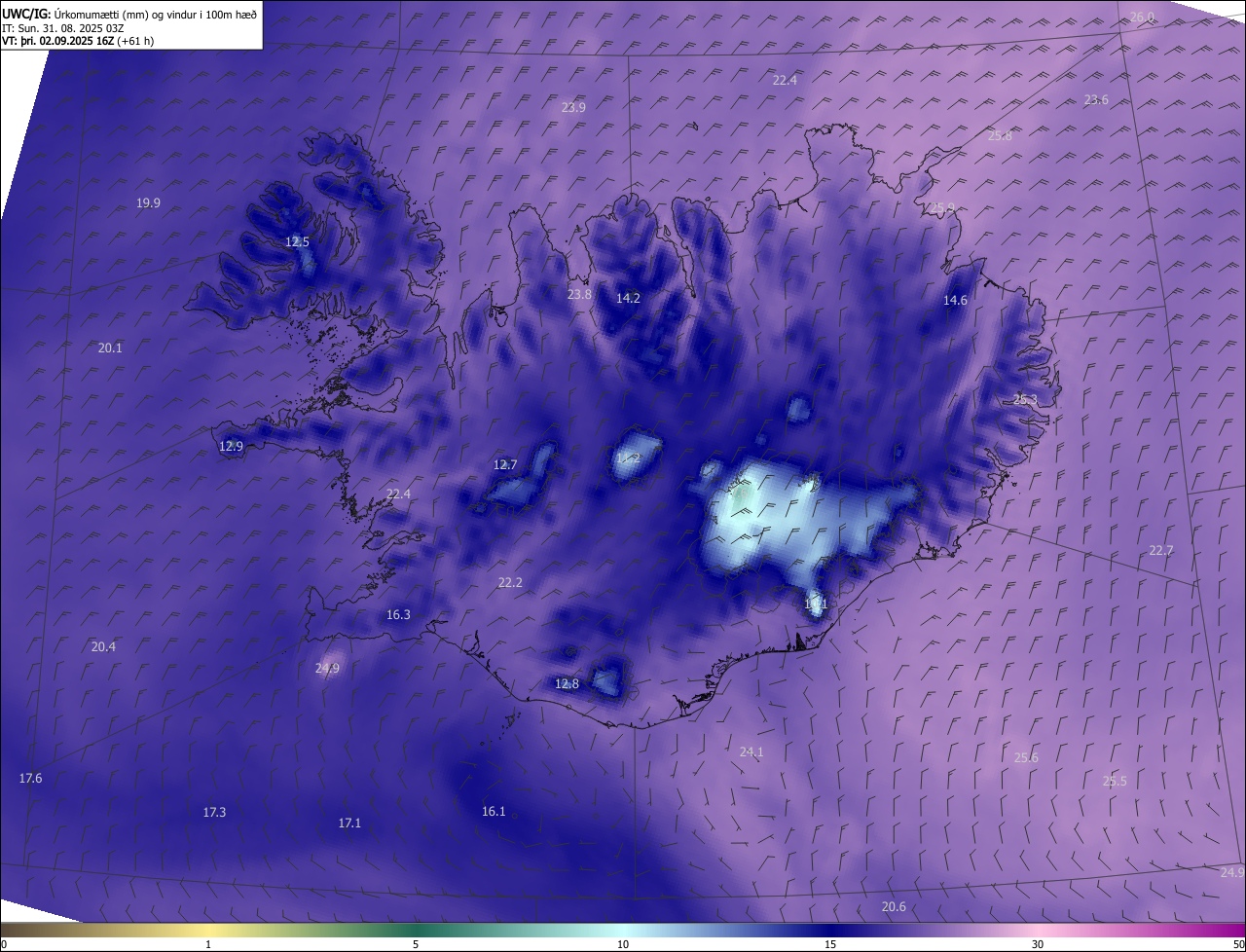The width and height of the screenshot is (1246, 952).
Task: Click the 24.1 value label
Action: tap(751, 751)
